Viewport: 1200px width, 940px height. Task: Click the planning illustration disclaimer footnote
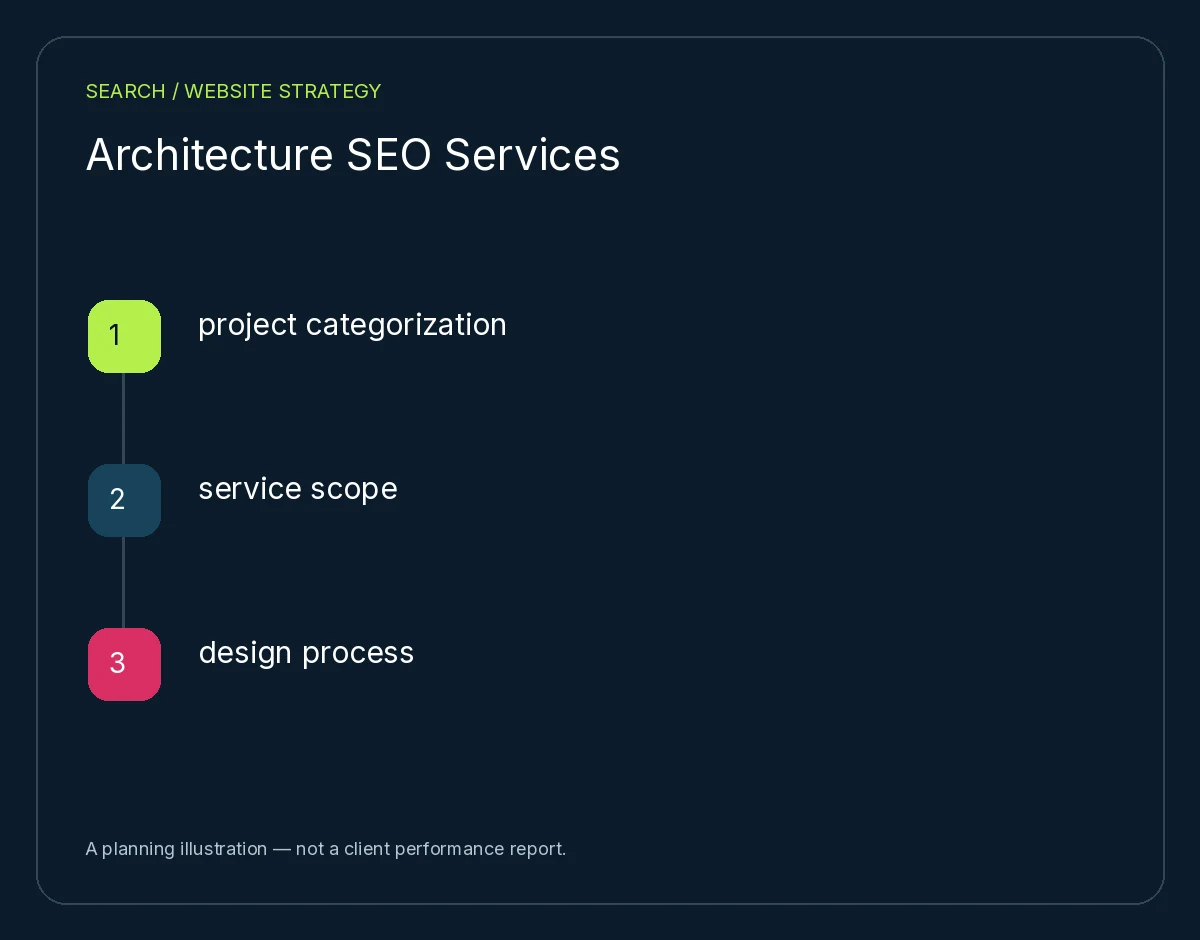pos(326,849)
